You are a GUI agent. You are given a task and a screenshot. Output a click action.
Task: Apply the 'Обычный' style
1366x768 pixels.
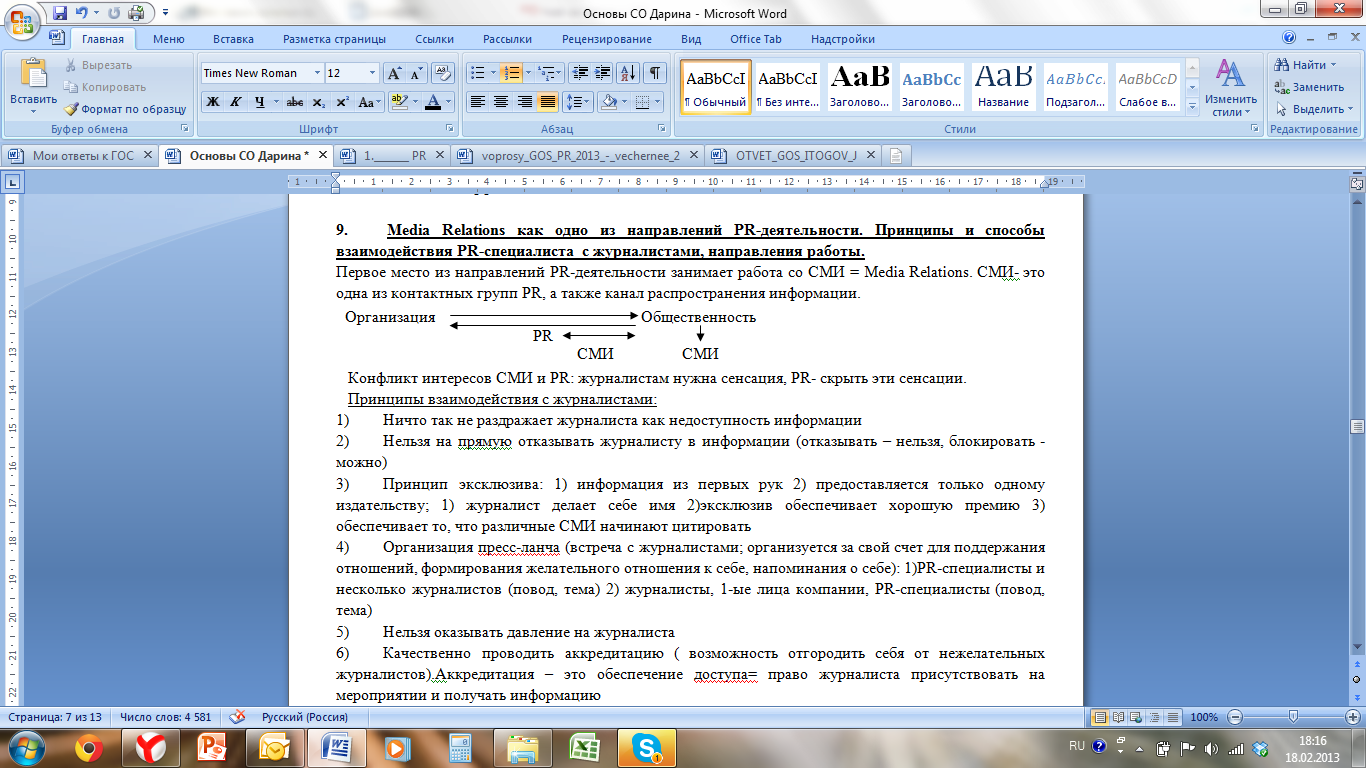715,87
